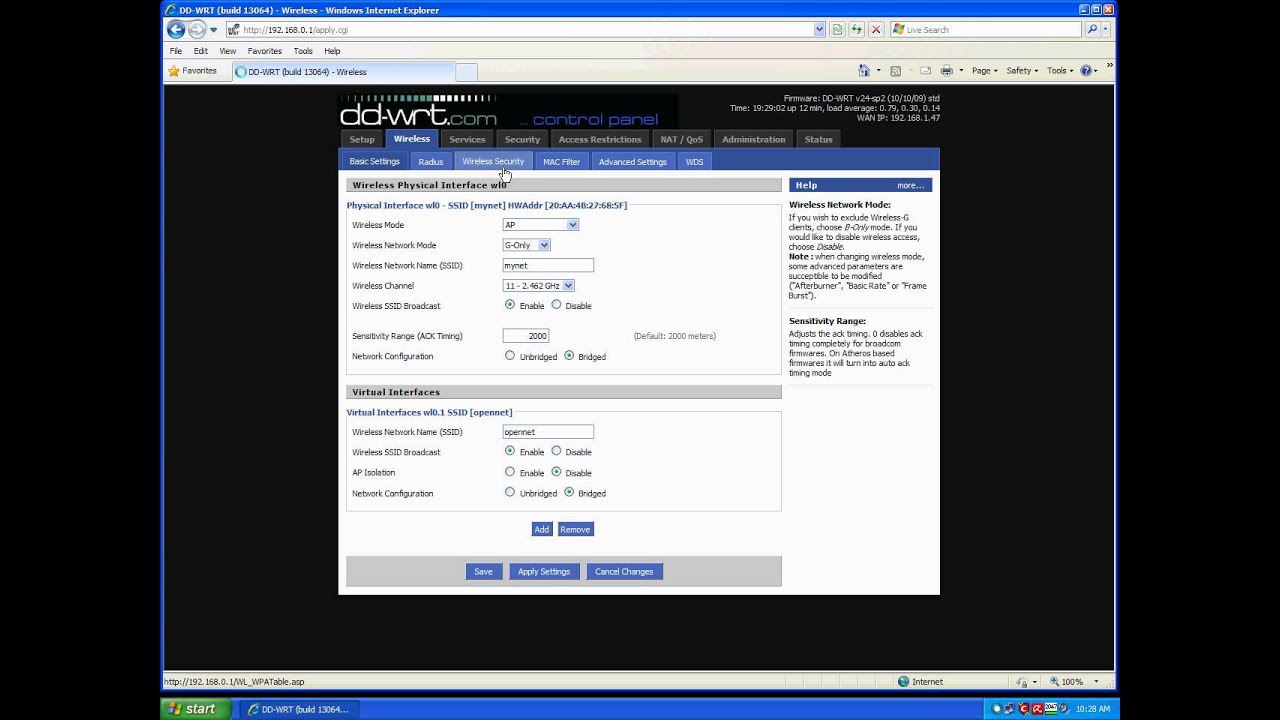Image resolution: width=1280 pixels, height=720 pixels.
Task: Open the MAC Filter subtab
Action: point(561,162)
